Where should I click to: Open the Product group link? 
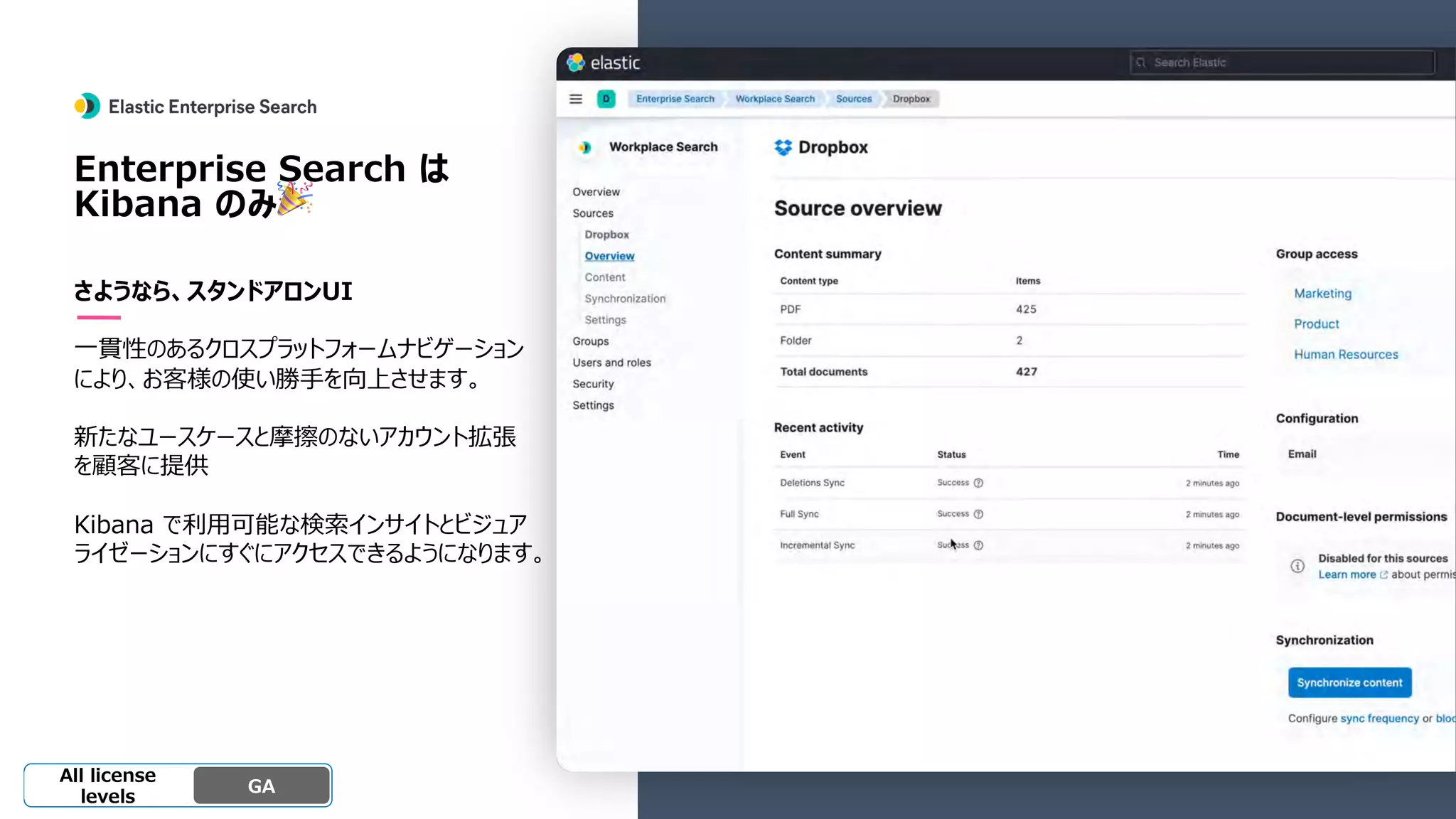[x=1316, y=324]
